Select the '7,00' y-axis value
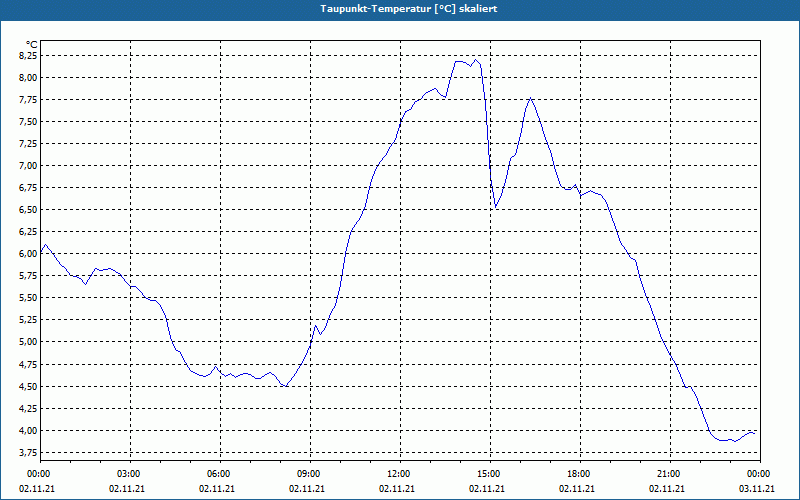The height and width of the screenshot is (500, 800). [x=29, y=165]
